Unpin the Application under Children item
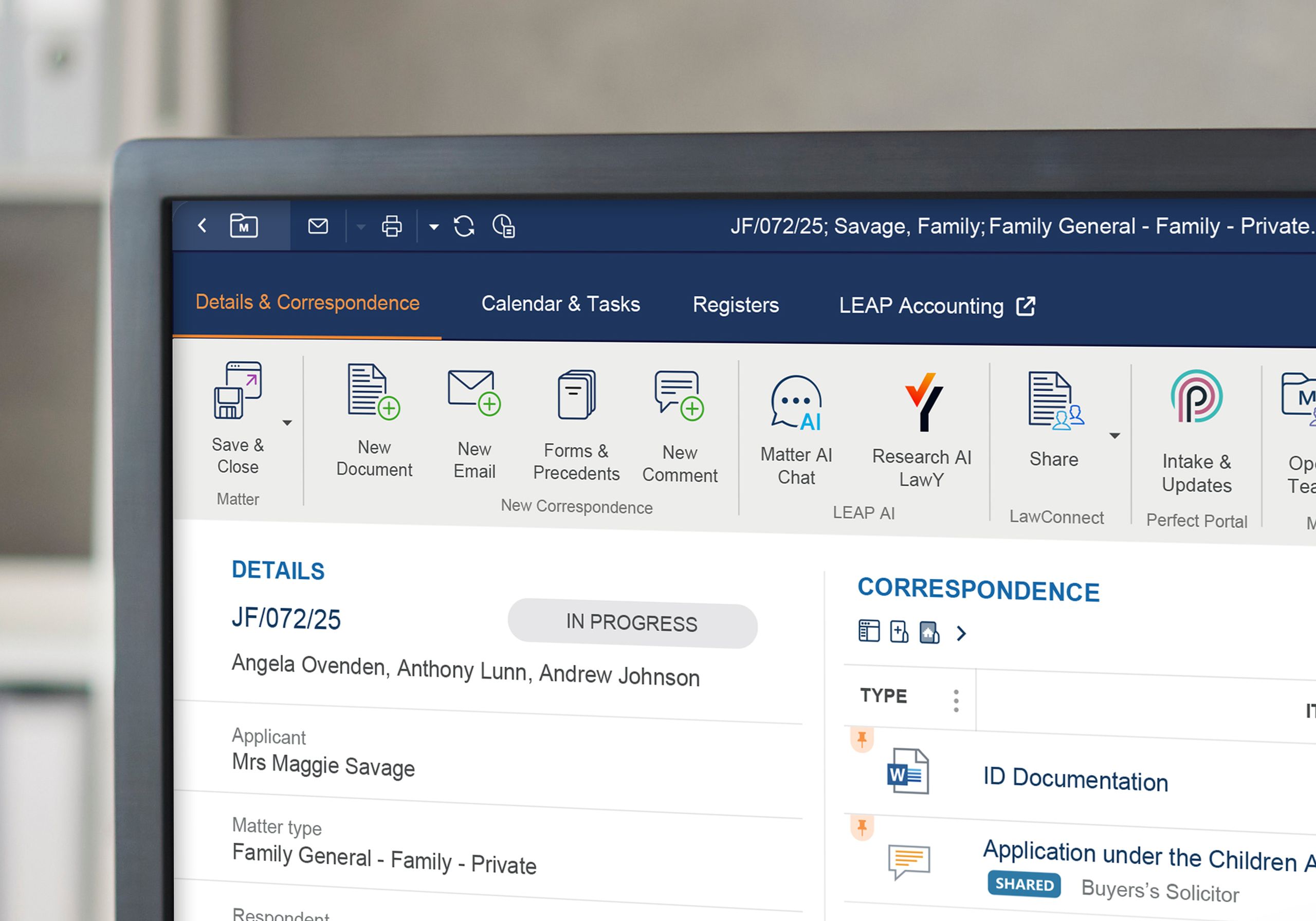 [x=862, y=827]
